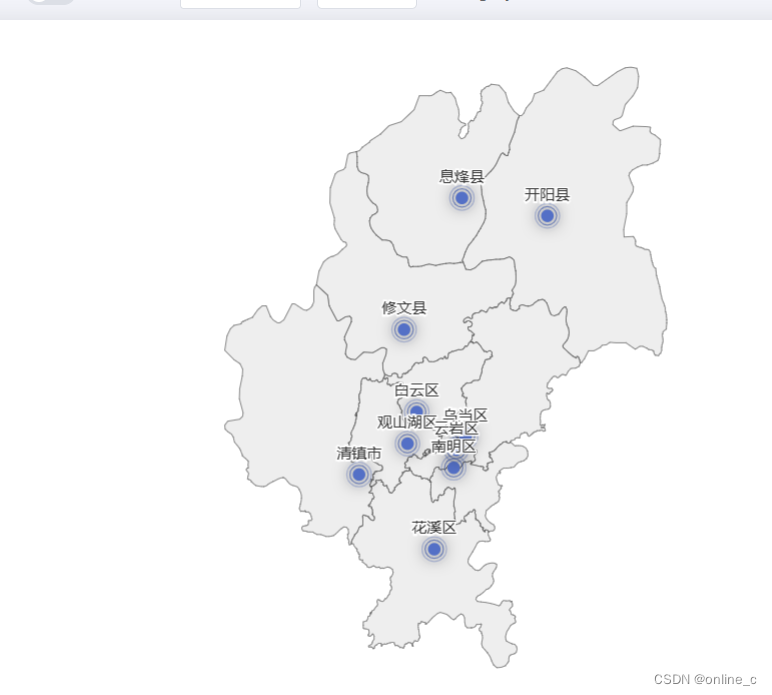Click the blue marker under 花溪区
772x695 pixels.
(x=434, y=549)
